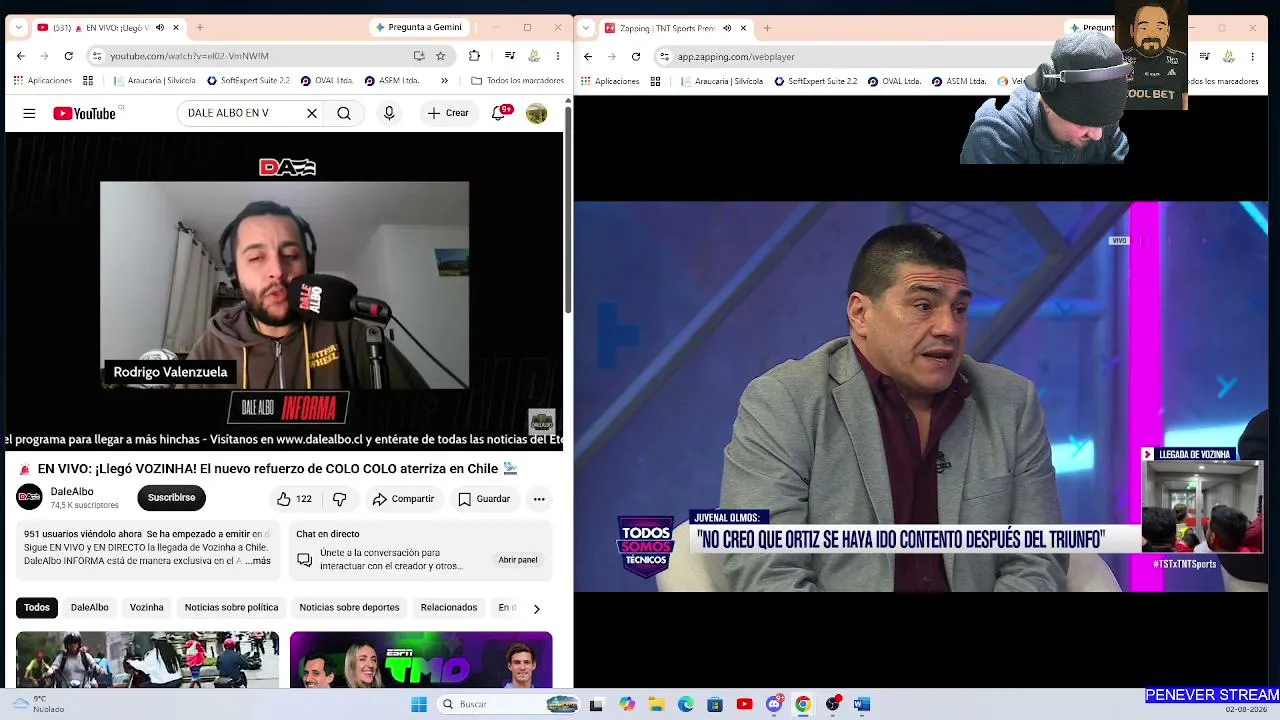Open Microsoft Edge from the taskbar

[686, 704]
